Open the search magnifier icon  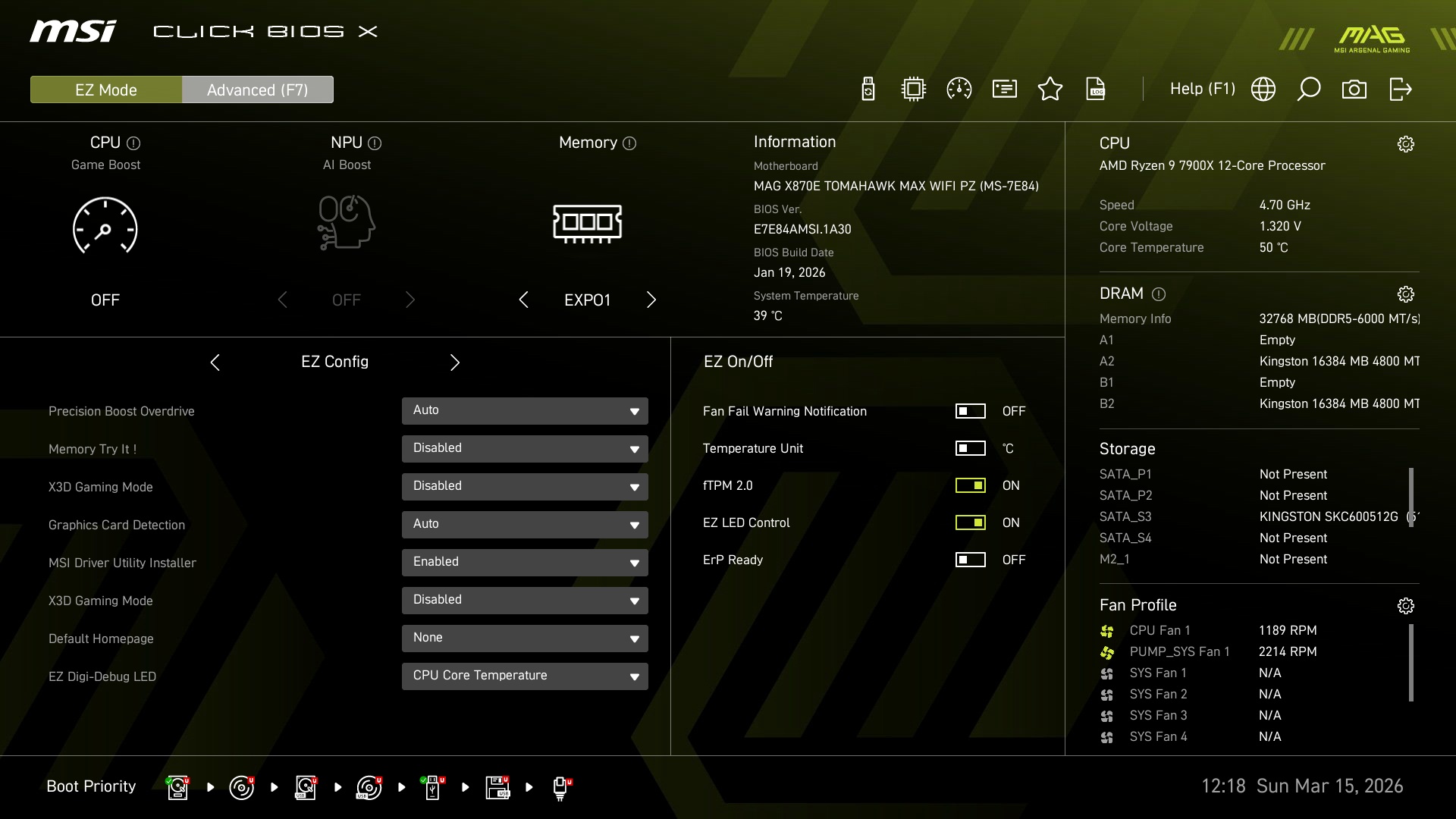pyautogui.click(x=1309, y=89)
